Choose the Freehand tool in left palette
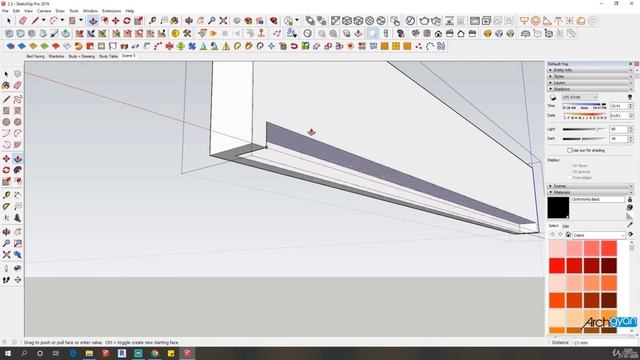 [18, 99]
